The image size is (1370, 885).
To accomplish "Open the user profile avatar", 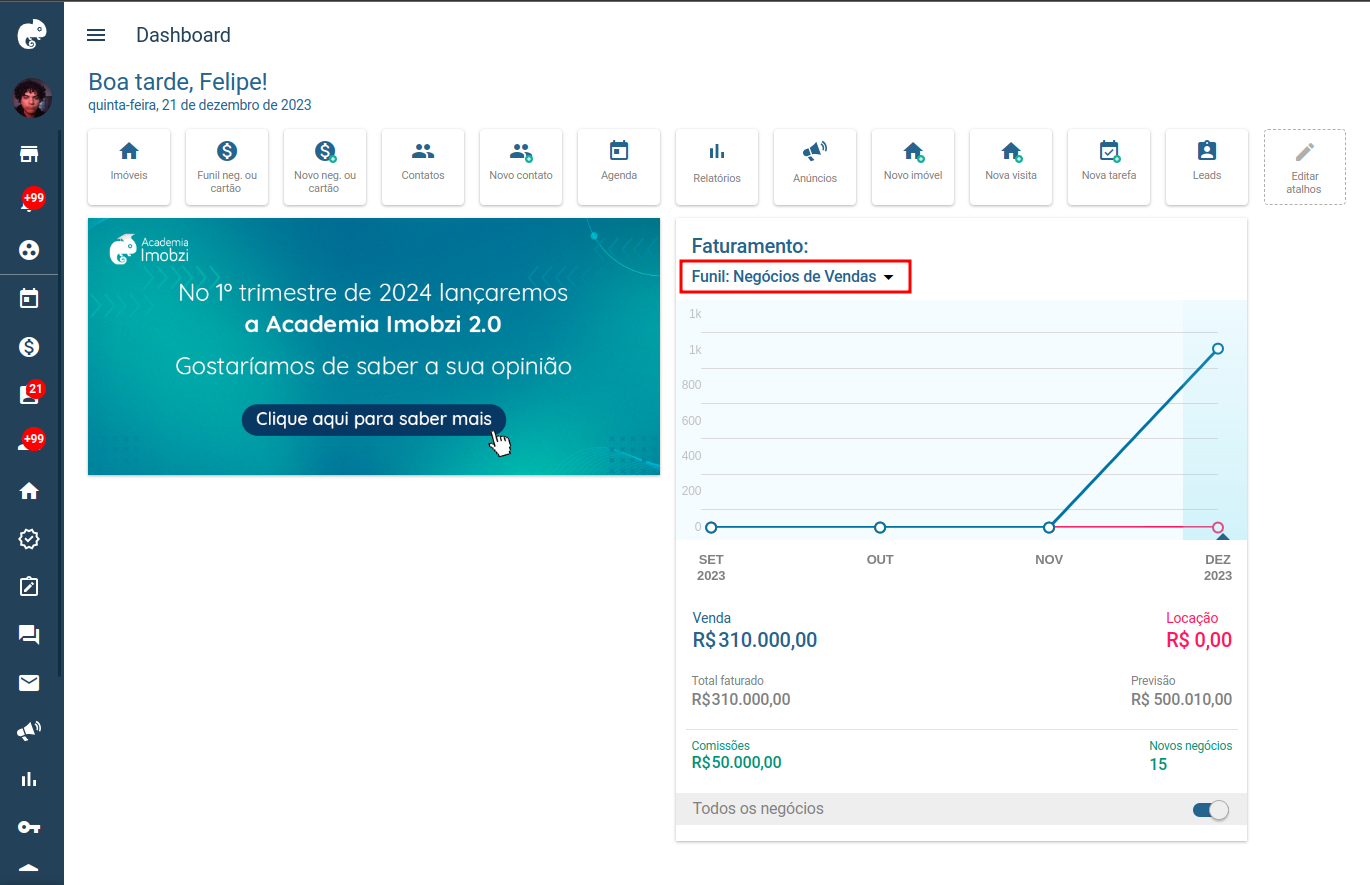I will click(31, 98).
